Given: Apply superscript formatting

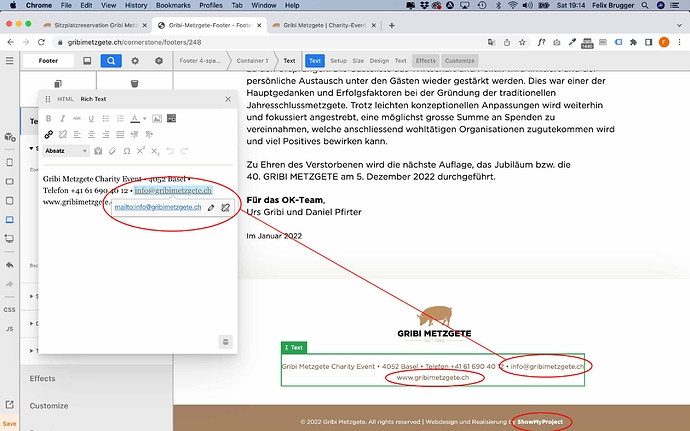Looking at the screenshot, I should coord(141,151).
